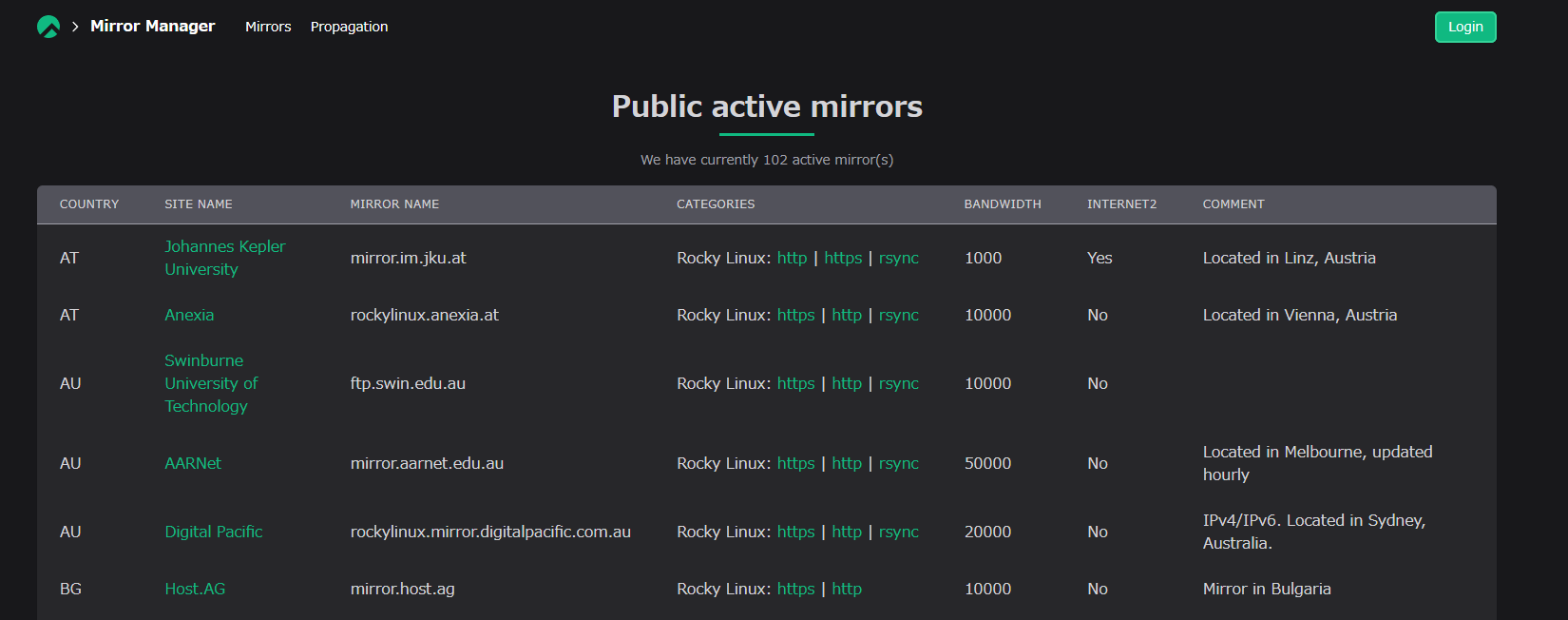This screenshot has width=1568, height=620.
Task: Click comment Located in Vienna, Austria
Action: pos(1300,315)
